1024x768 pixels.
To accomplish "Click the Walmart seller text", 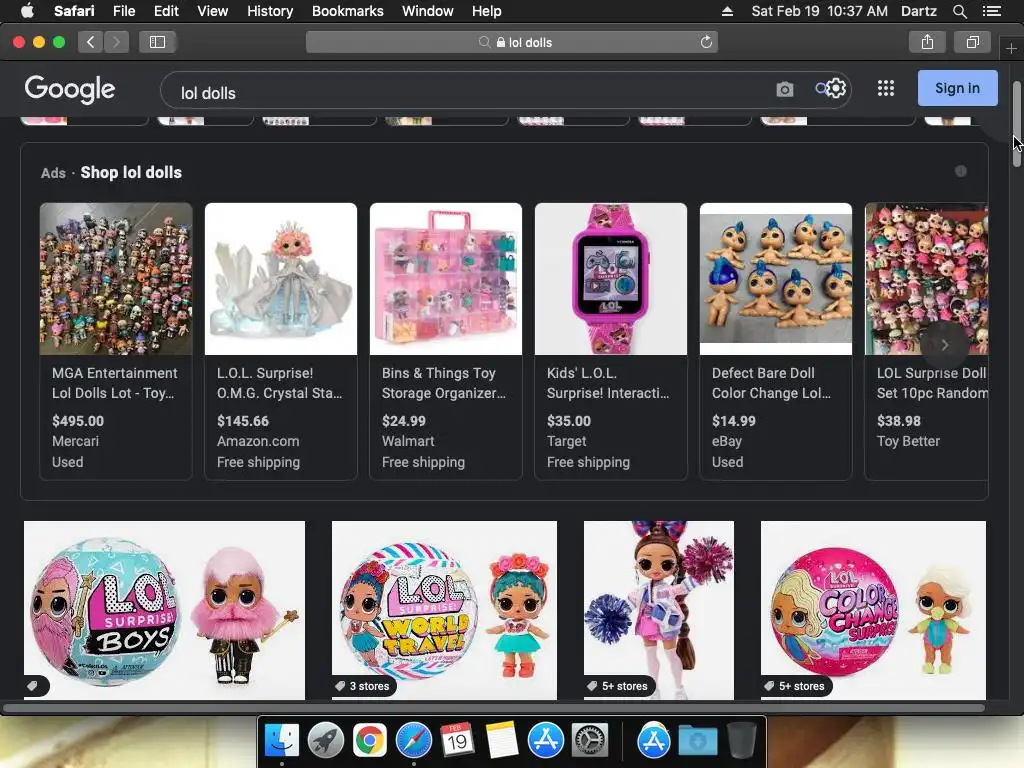I will coord(408,441).
